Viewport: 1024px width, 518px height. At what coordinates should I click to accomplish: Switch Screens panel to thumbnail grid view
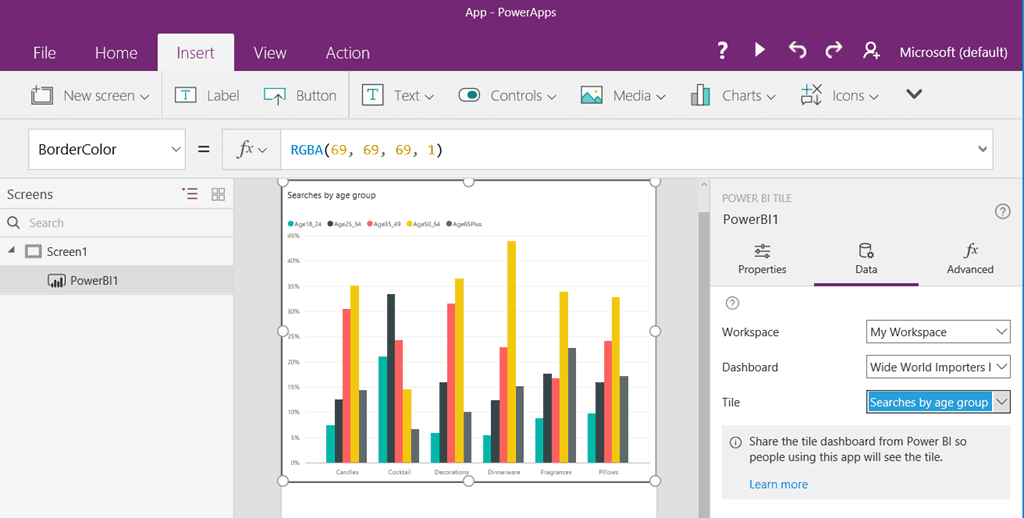click(218, 194)
